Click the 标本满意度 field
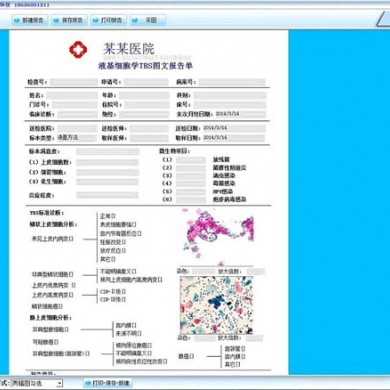This screenshot has height=390, width=390. tap(107, 152)
